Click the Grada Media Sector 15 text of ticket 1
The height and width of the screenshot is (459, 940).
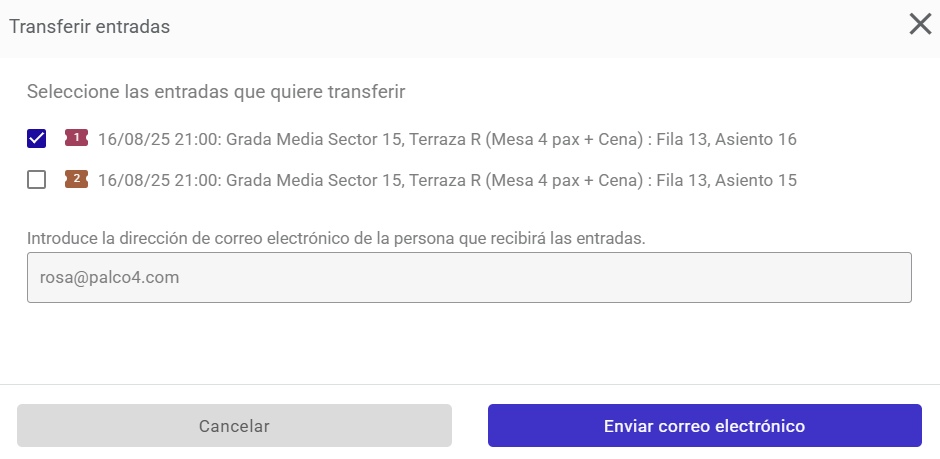[314, 139]
